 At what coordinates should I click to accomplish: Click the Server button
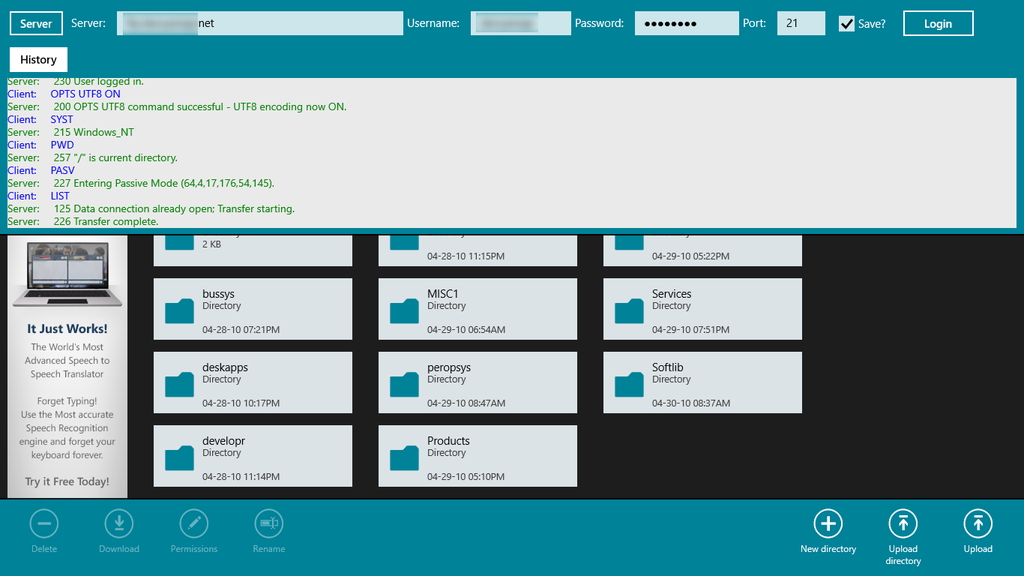(x=36, y=24)
